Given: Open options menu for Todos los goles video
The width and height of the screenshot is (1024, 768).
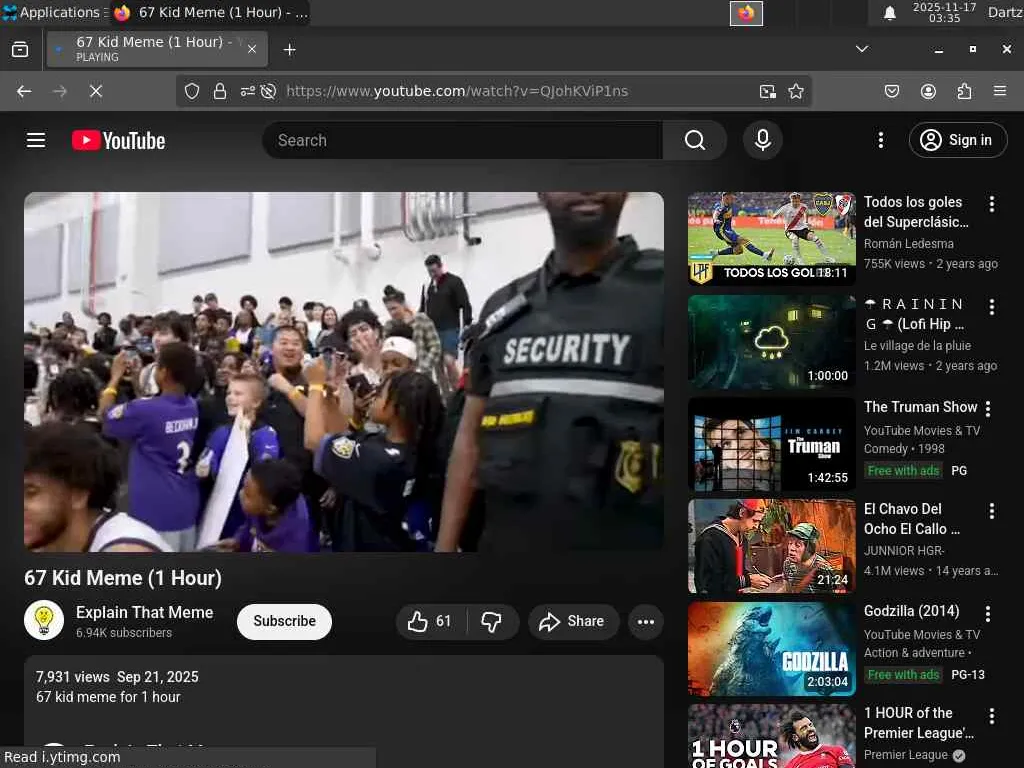Looking at the screenshot, I should click(x=991, y=204).
